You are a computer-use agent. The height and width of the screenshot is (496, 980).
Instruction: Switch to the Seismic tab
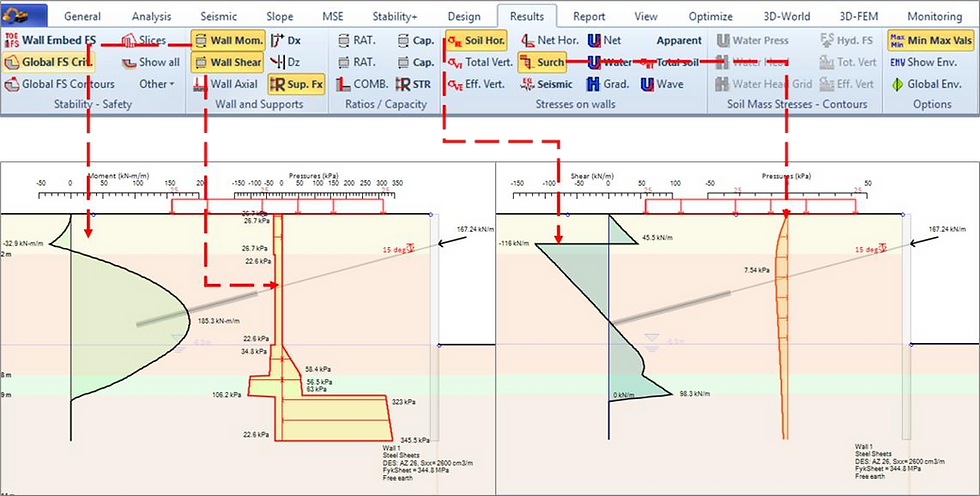click(x=219, y=16)
